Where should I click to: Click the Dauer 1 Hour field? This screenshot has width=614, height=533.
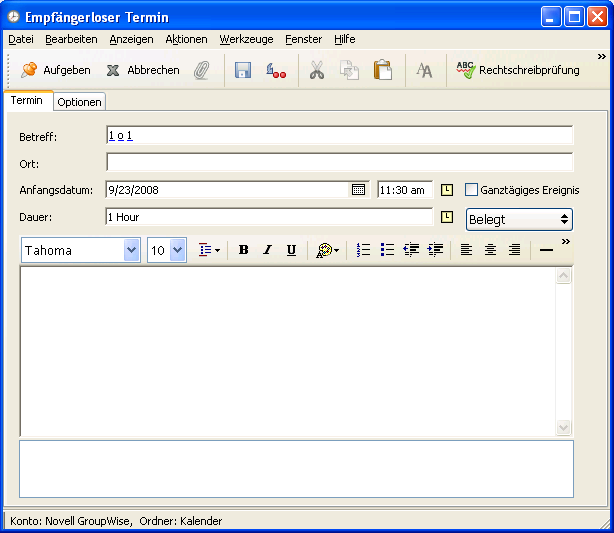[x=269, y=217]
